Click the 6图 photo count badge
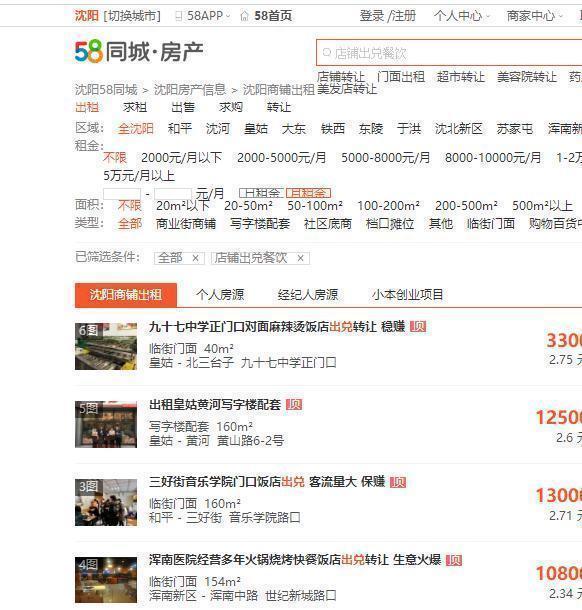 (88, 330)
